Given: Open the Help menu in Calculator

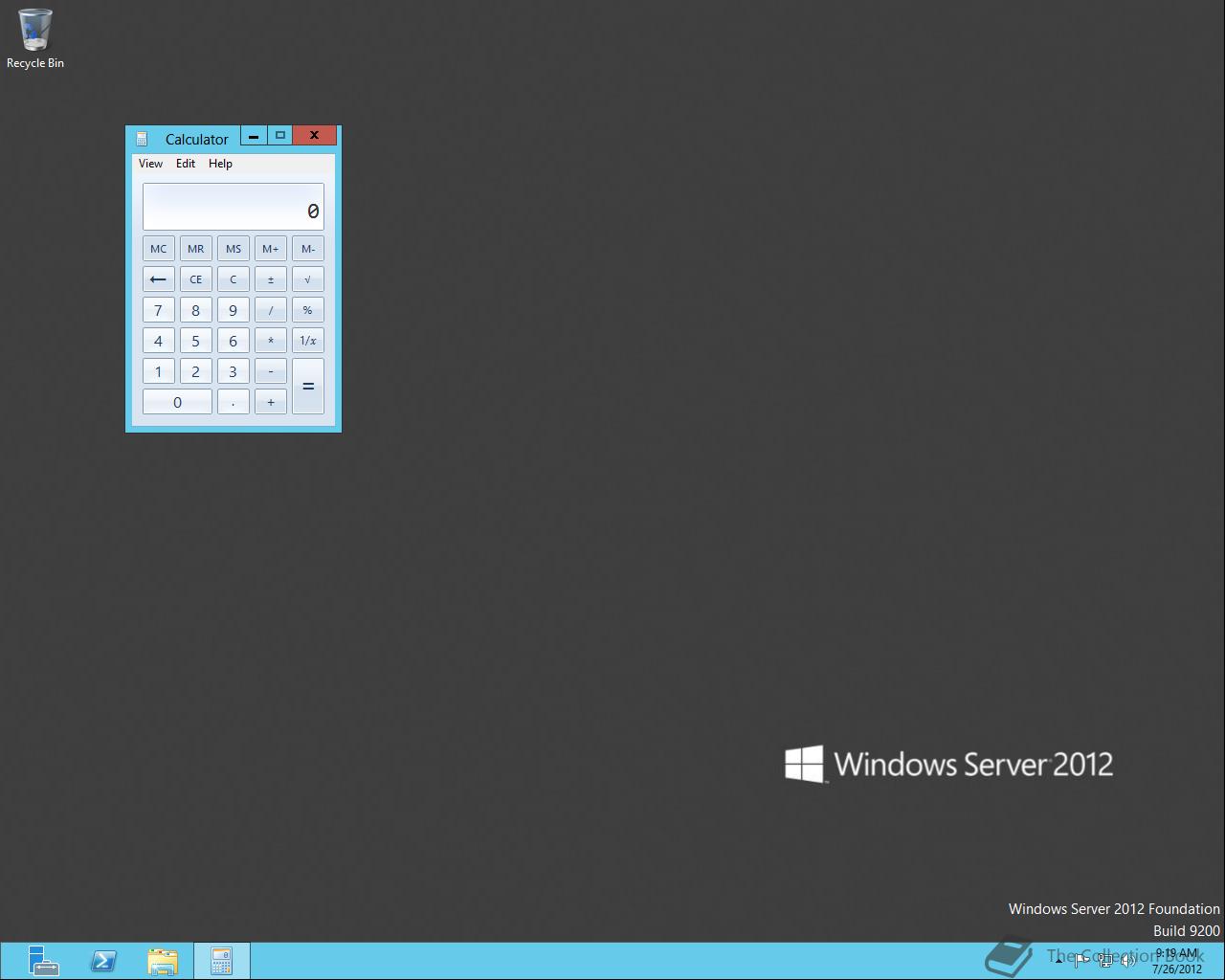Looking at the screenshot, I should coord(220,164).
